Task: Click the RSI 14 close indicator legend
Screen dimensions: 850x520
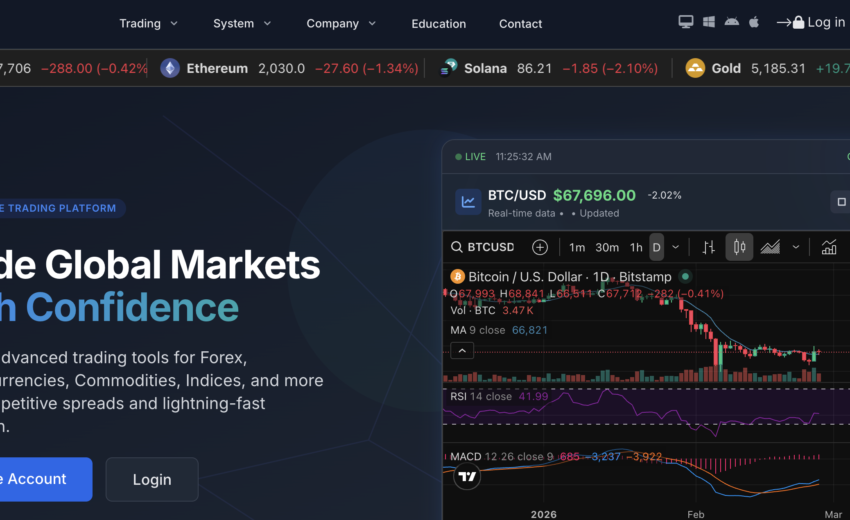Action: point(499,396)
